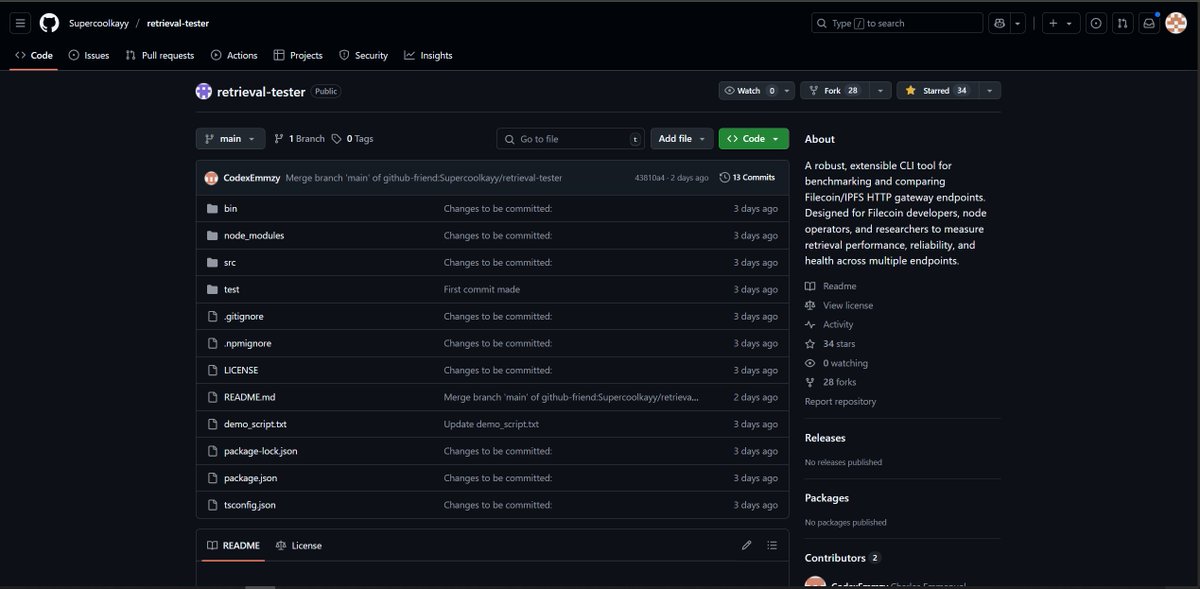Open commit hash 43810a4
This screenshot has height=589, width=1200.
(x=651, y=178)
